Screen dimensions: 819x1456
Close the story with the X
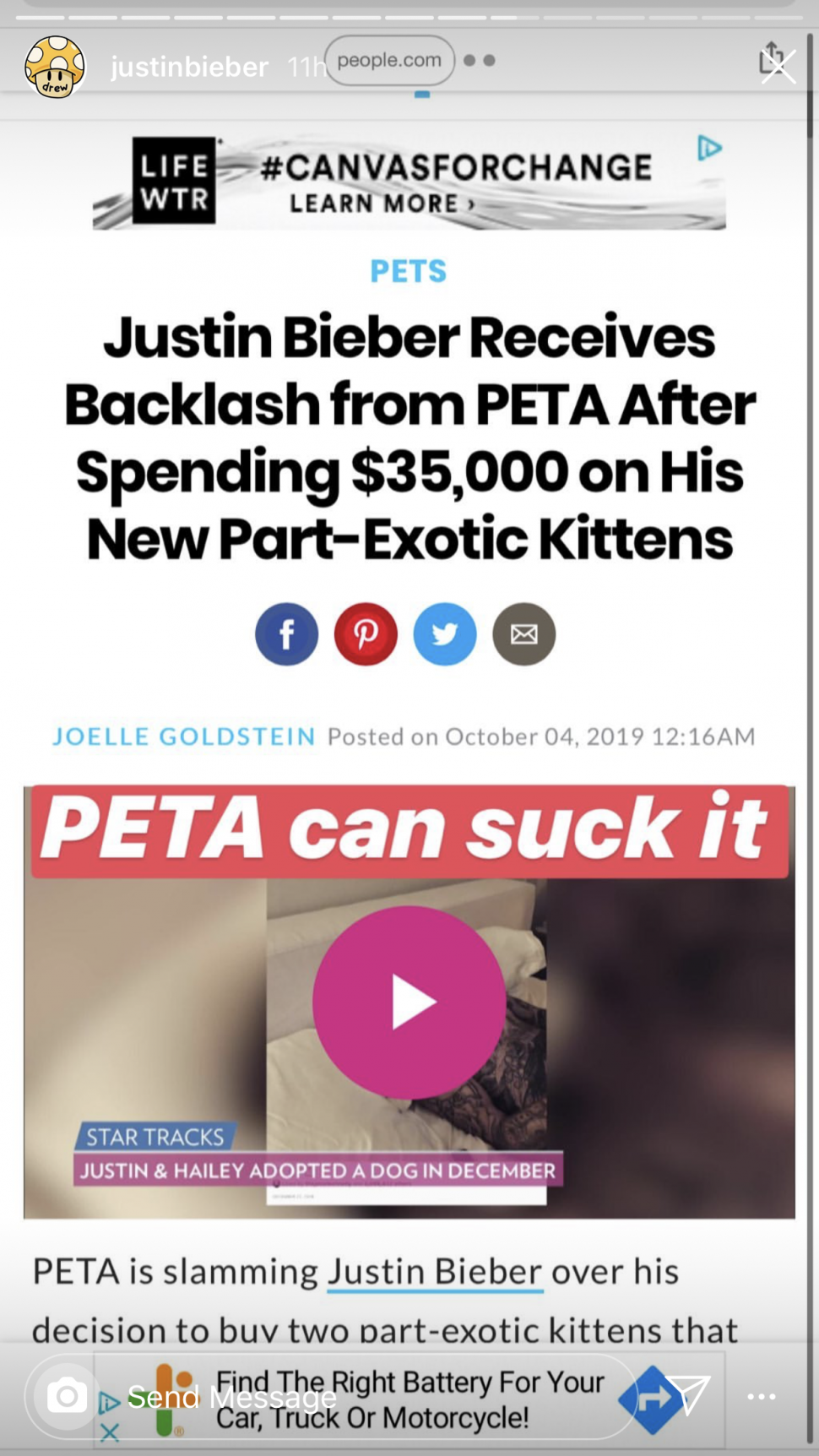point(778,66)
